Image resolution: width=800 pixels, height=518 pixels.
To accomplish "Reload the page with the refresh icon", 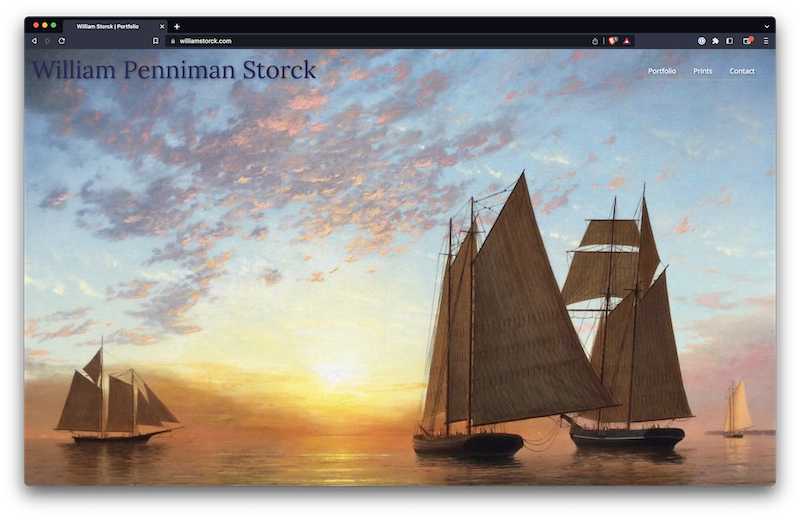I will click(62, 41).
